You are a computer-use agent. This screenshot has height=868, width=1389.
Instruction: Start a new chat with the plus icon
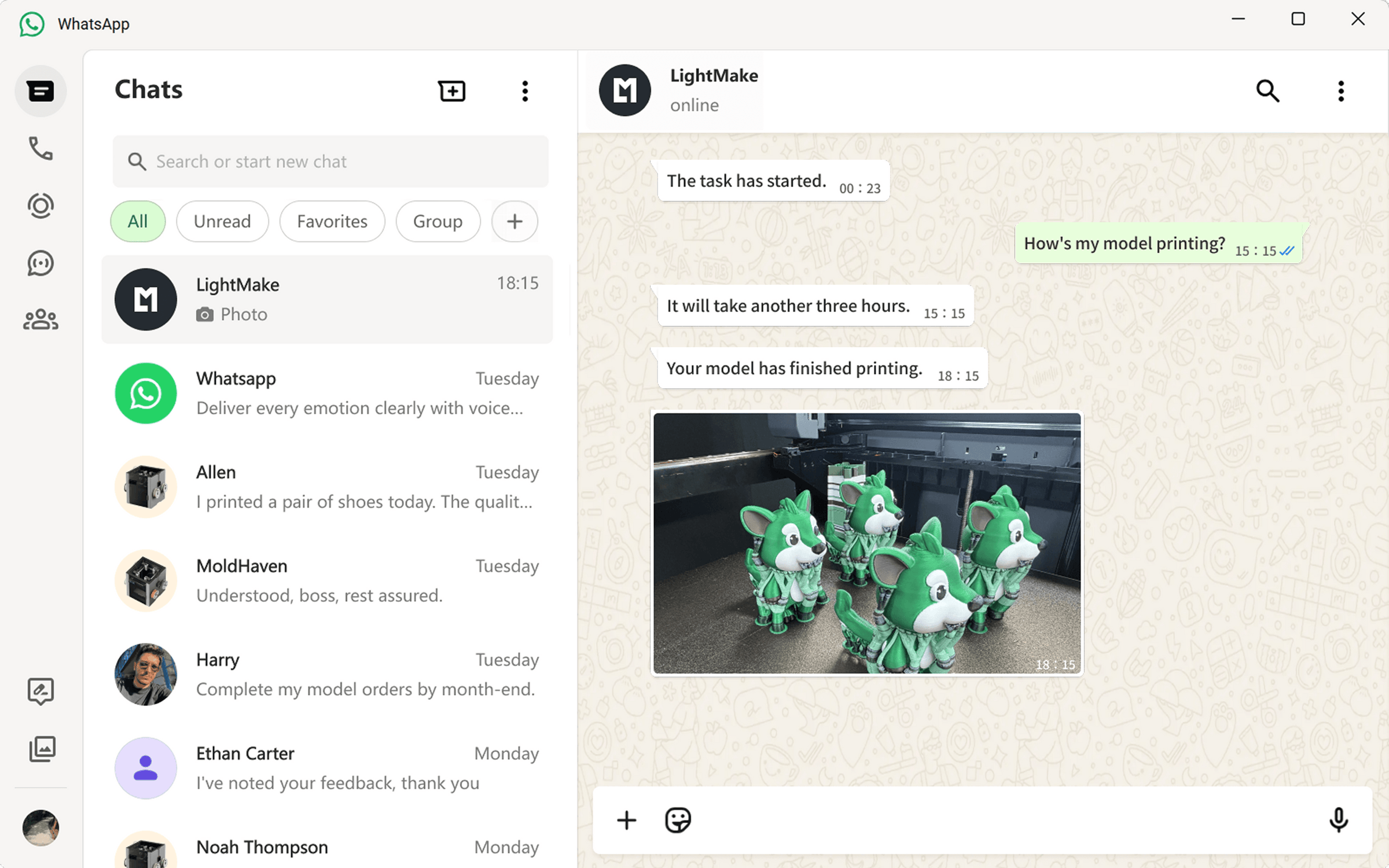451,91
